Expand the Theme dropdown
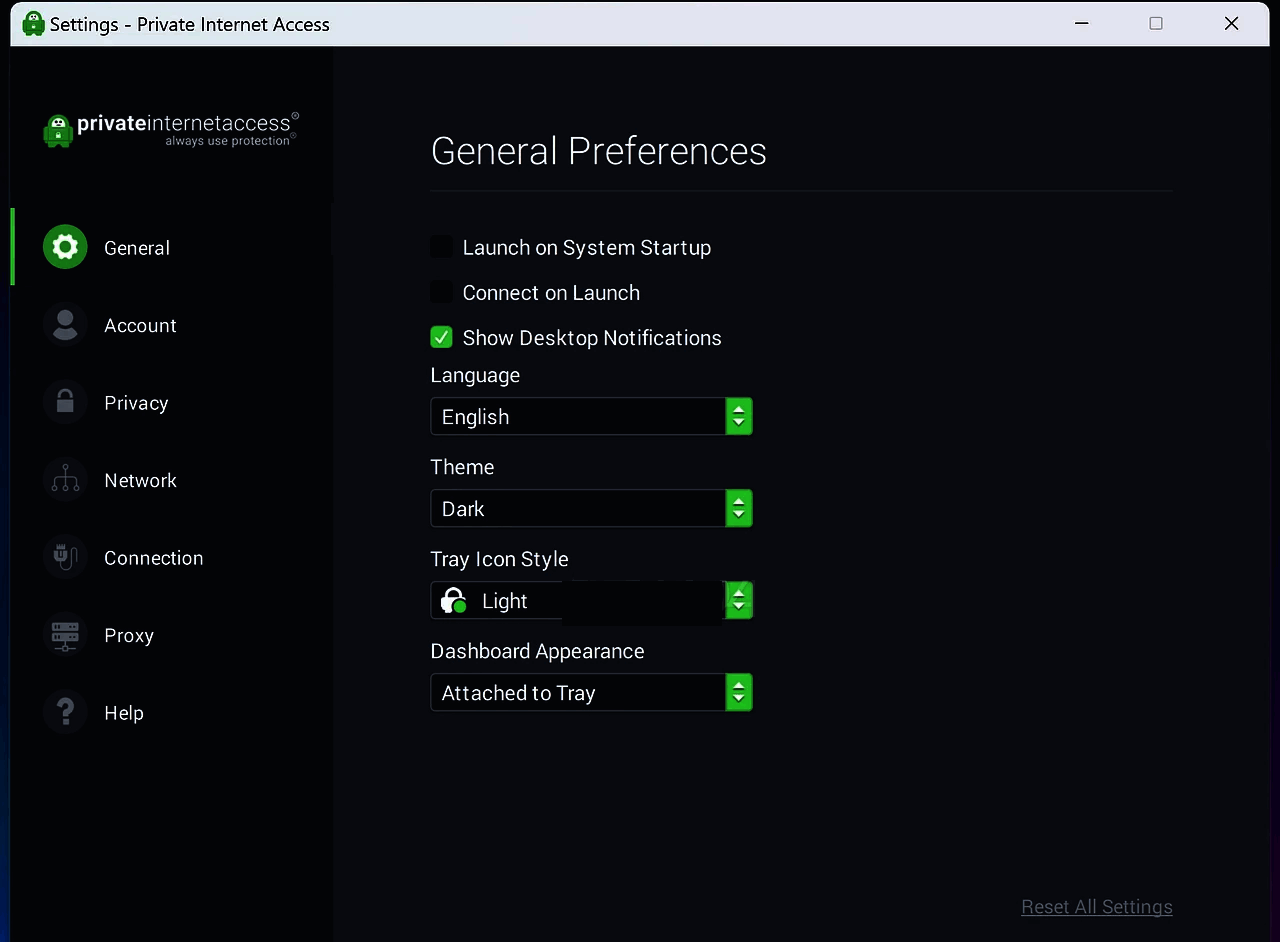Screen dimensions: 1280x942 tap(590, 509)
